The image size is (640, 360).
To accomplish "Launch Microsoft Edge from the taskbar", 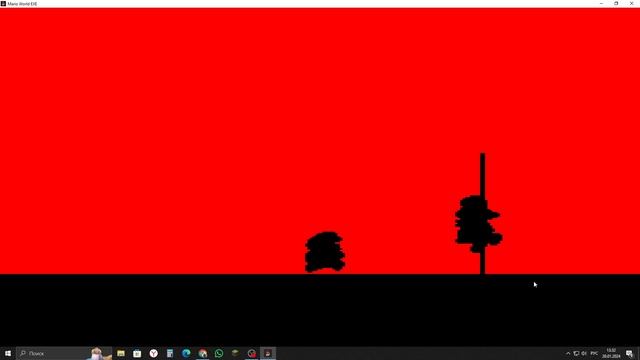I will click(186, 353).
